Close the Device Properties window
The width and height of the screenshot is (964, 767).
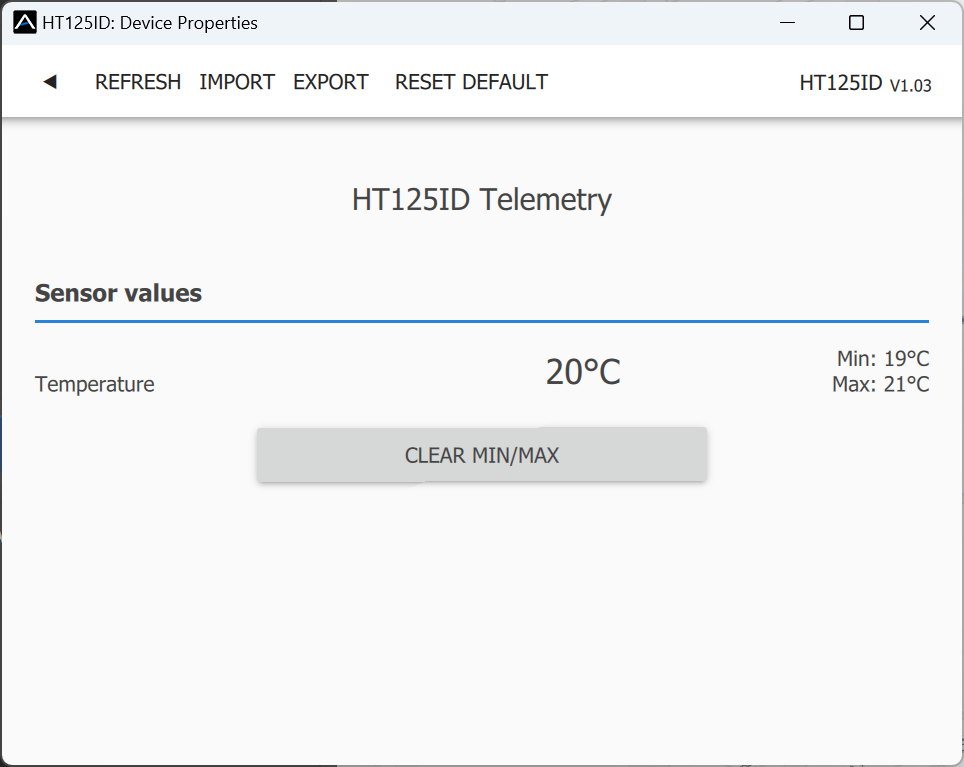tap(926, 21)
